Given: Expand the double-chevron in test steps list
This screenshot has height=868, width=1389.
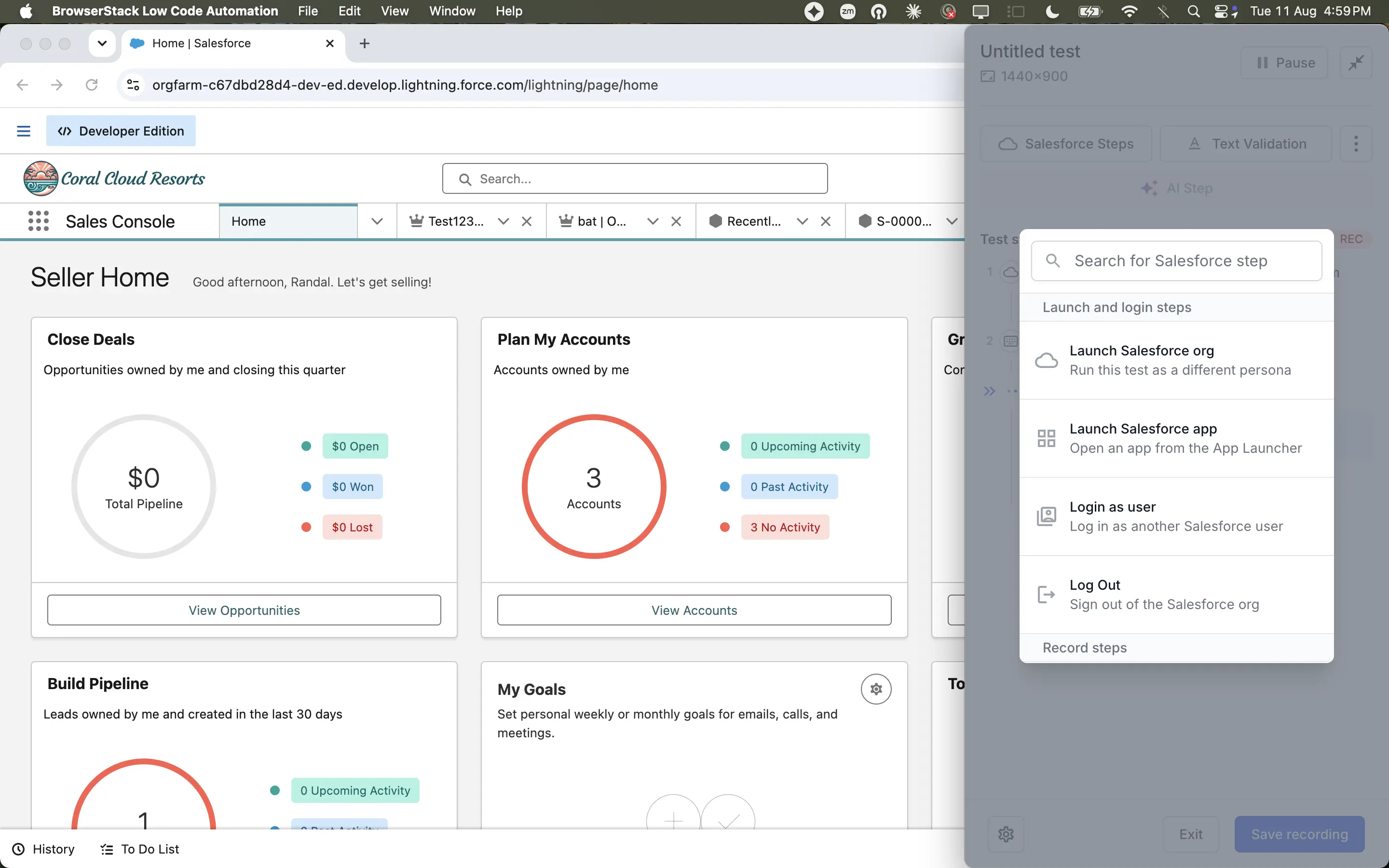Looking at the screenshot, I should [x=989, y=392].
